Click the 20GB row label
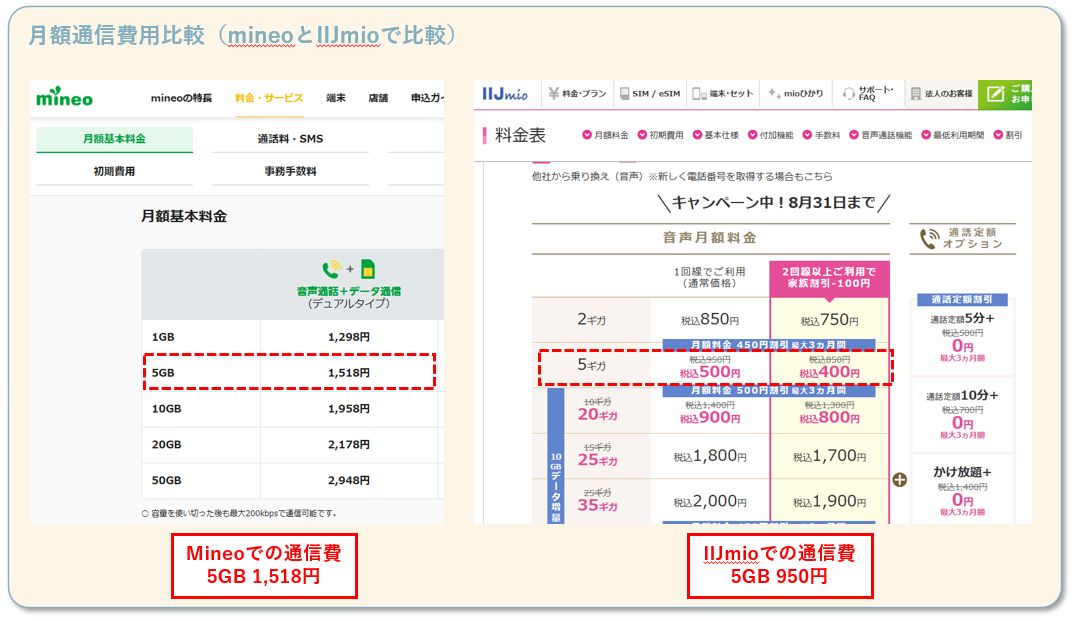The image size is (1076, 621). 167,444
